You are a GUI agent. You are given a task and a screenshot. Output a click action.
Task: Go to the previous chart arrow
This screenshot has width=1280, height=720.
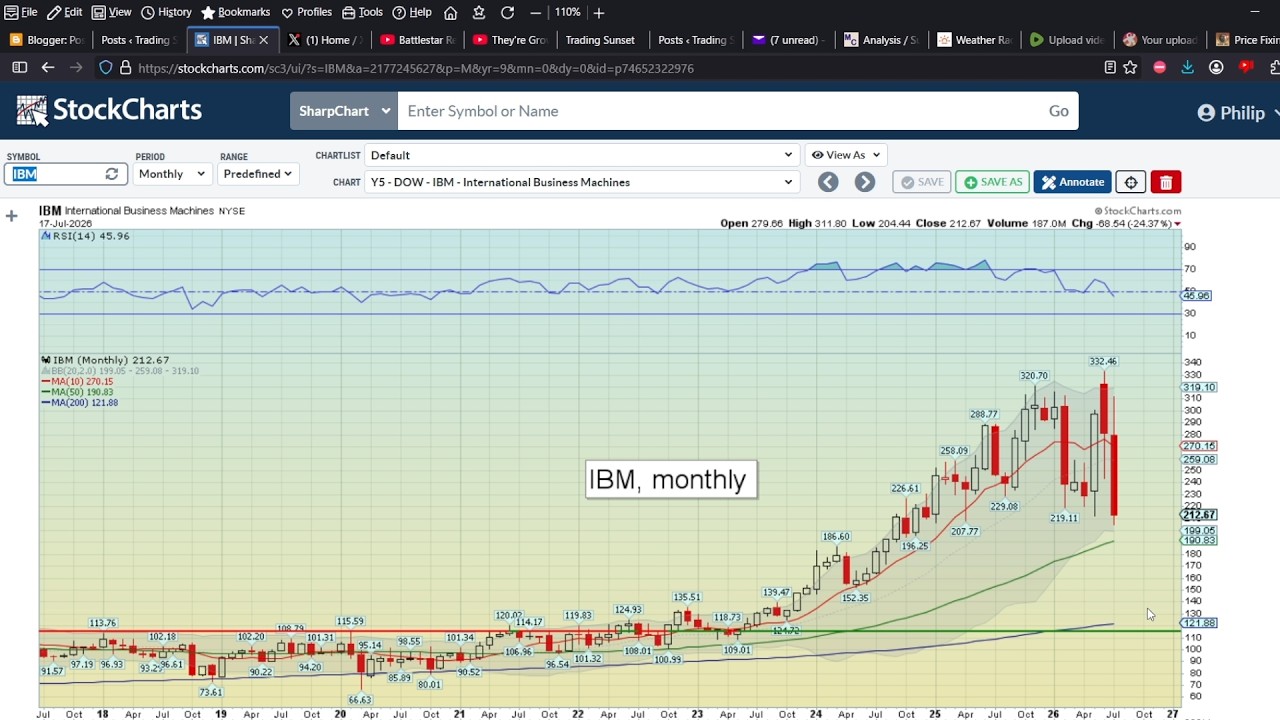[828, 182]
